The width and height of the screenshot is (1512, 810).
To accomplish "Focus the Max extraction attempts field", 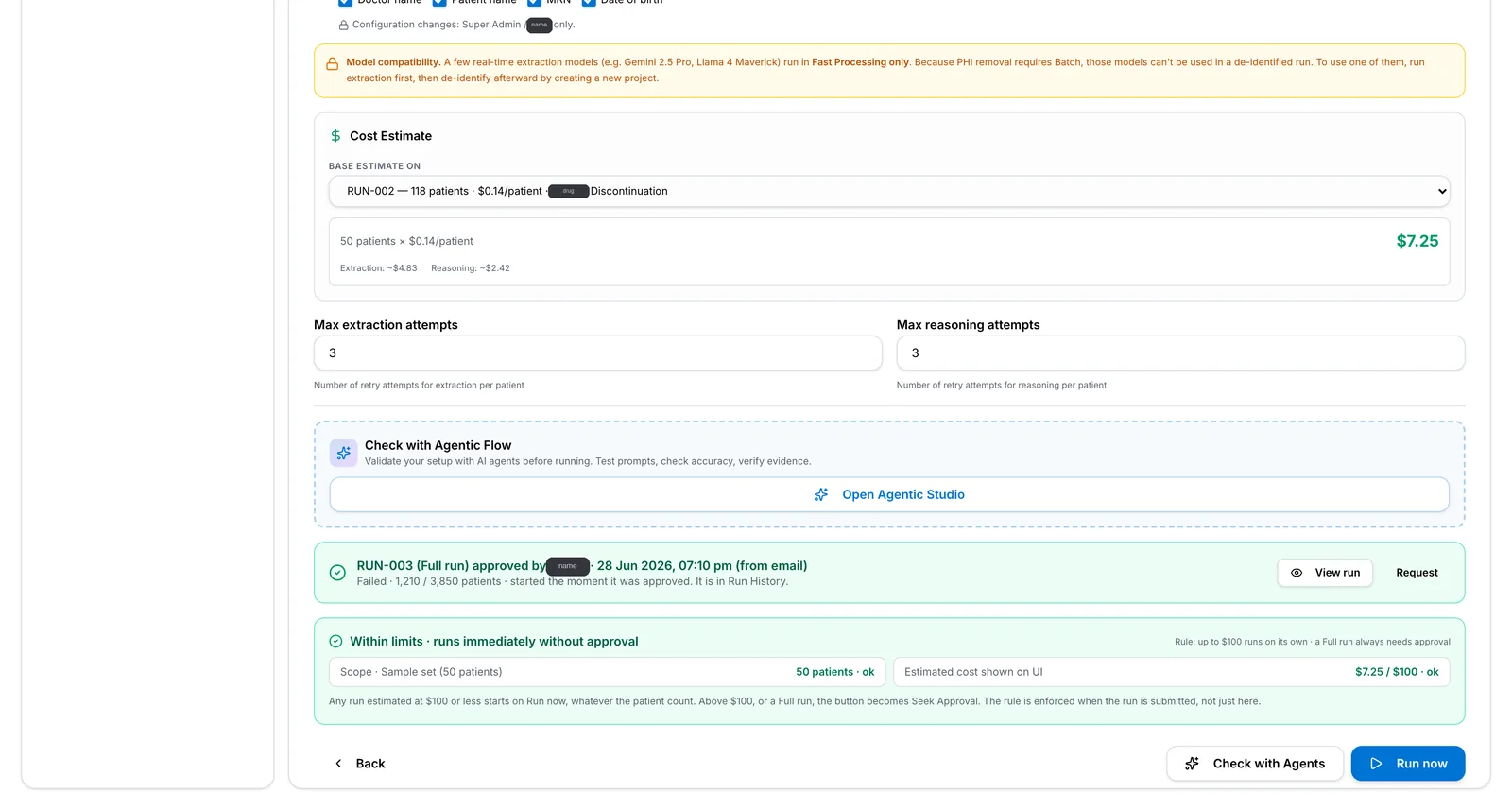I will [x=598, y=353].
